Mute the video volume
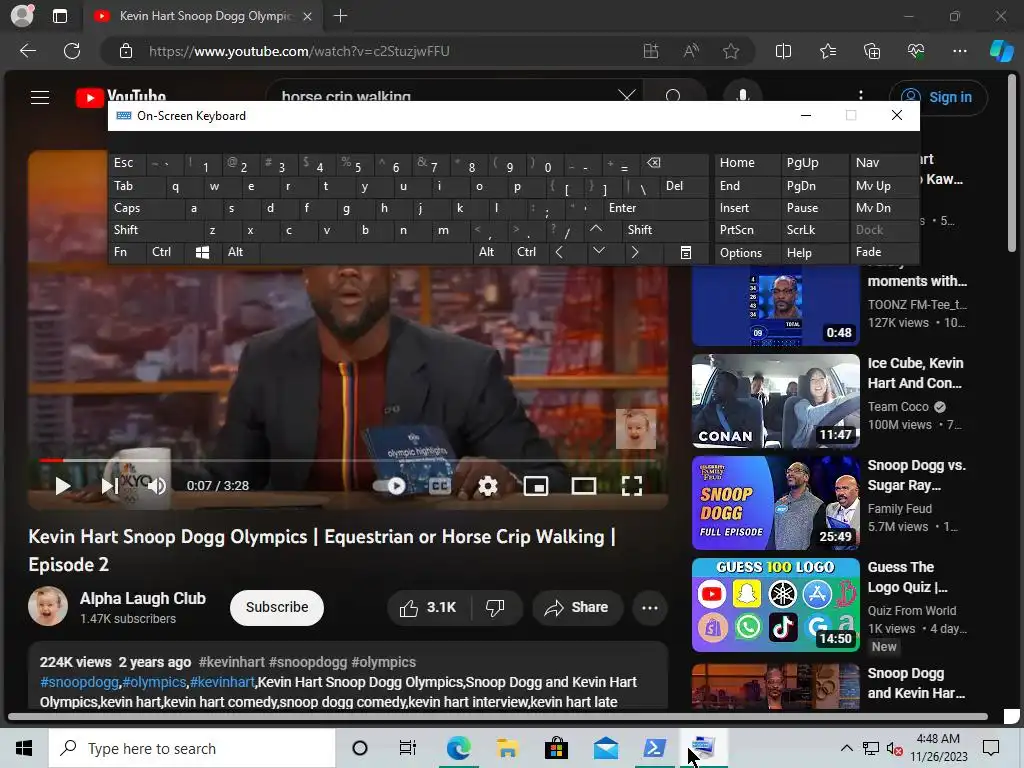Viewport: 1024px width, 768px height. pyautogui.click(x=157, y=486)
